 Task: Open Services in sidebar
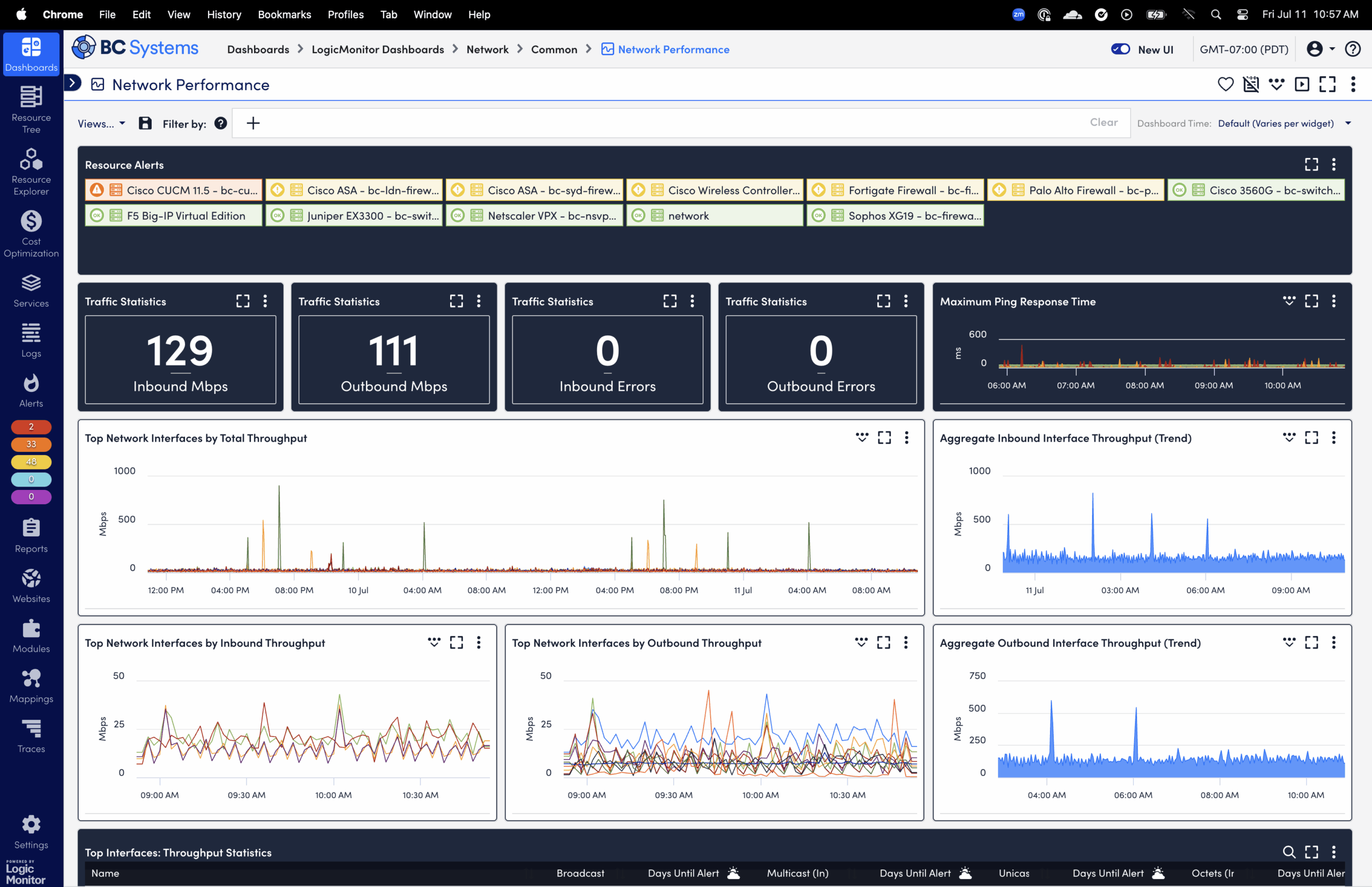pos(31,290)
